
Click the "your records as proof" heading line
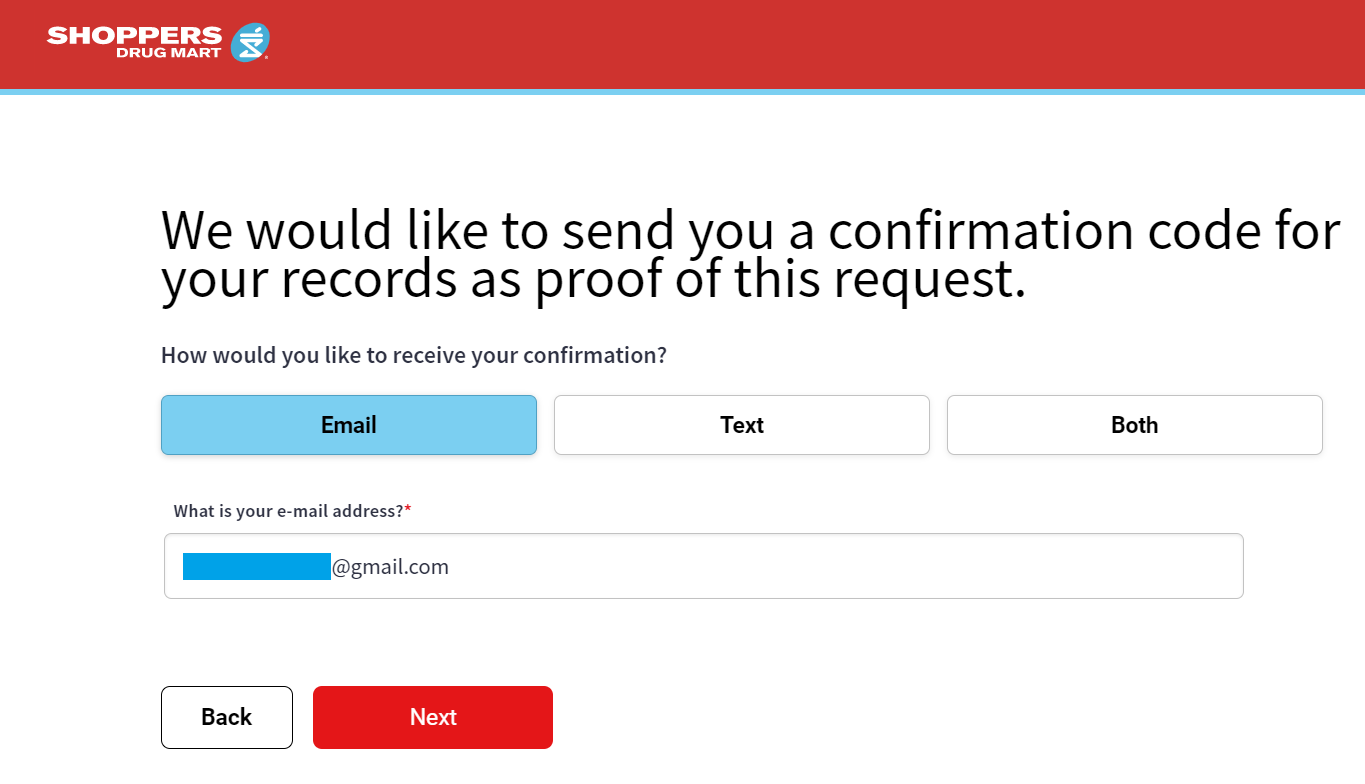click(592, 280)
